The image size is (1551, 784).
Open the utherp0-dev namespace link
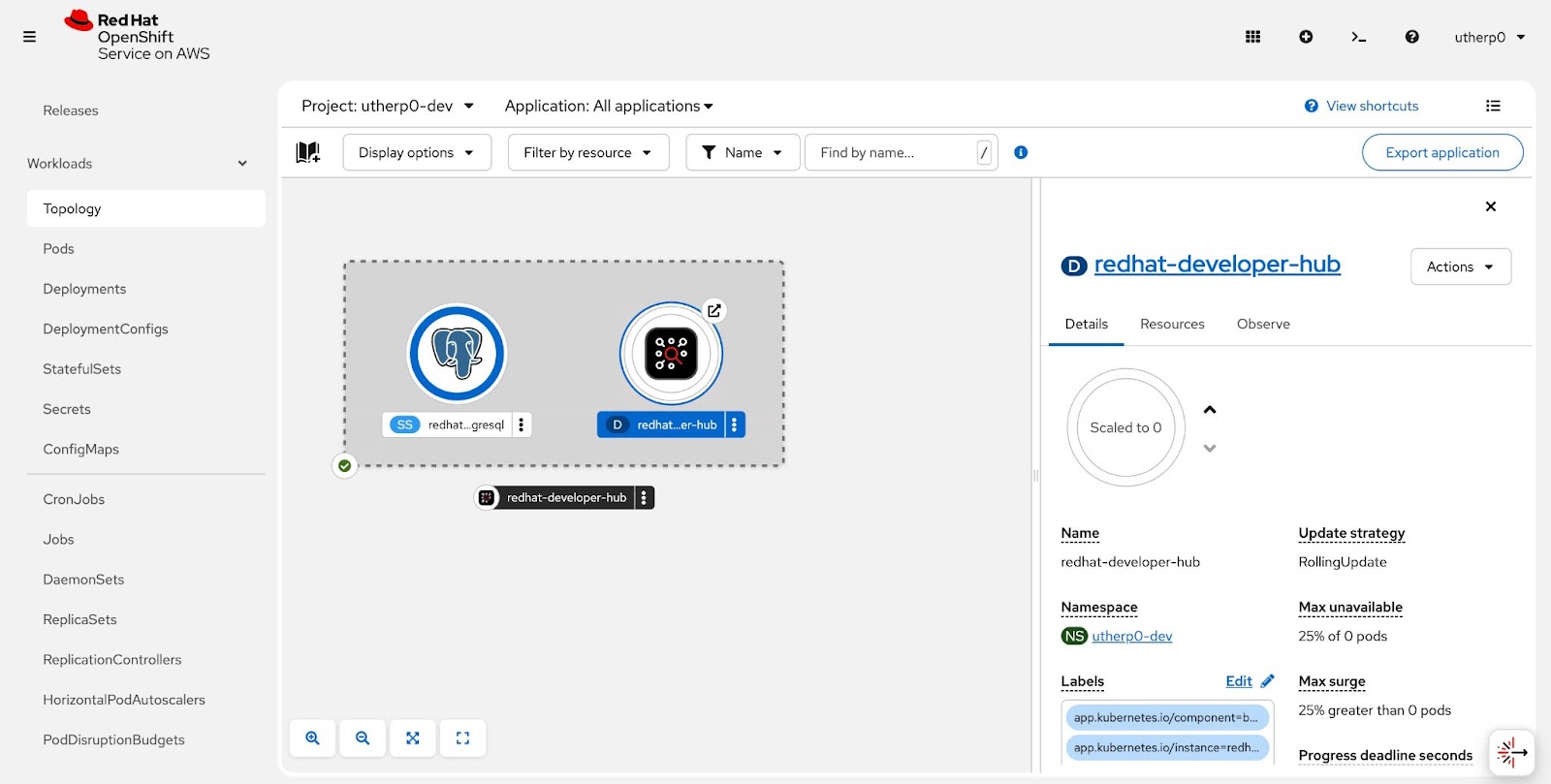(1131, 636)
